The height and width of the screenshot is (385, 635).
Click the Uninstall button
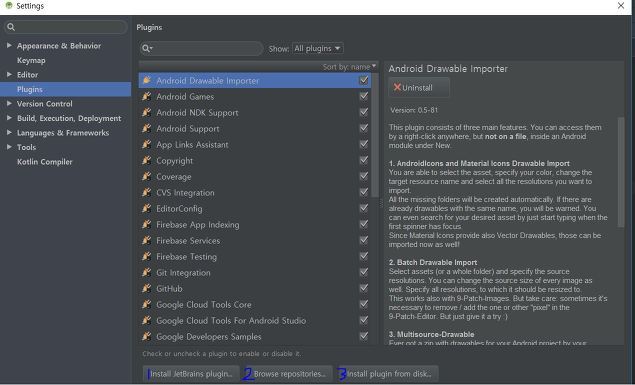pyautogui.click(x=419, y=87)
